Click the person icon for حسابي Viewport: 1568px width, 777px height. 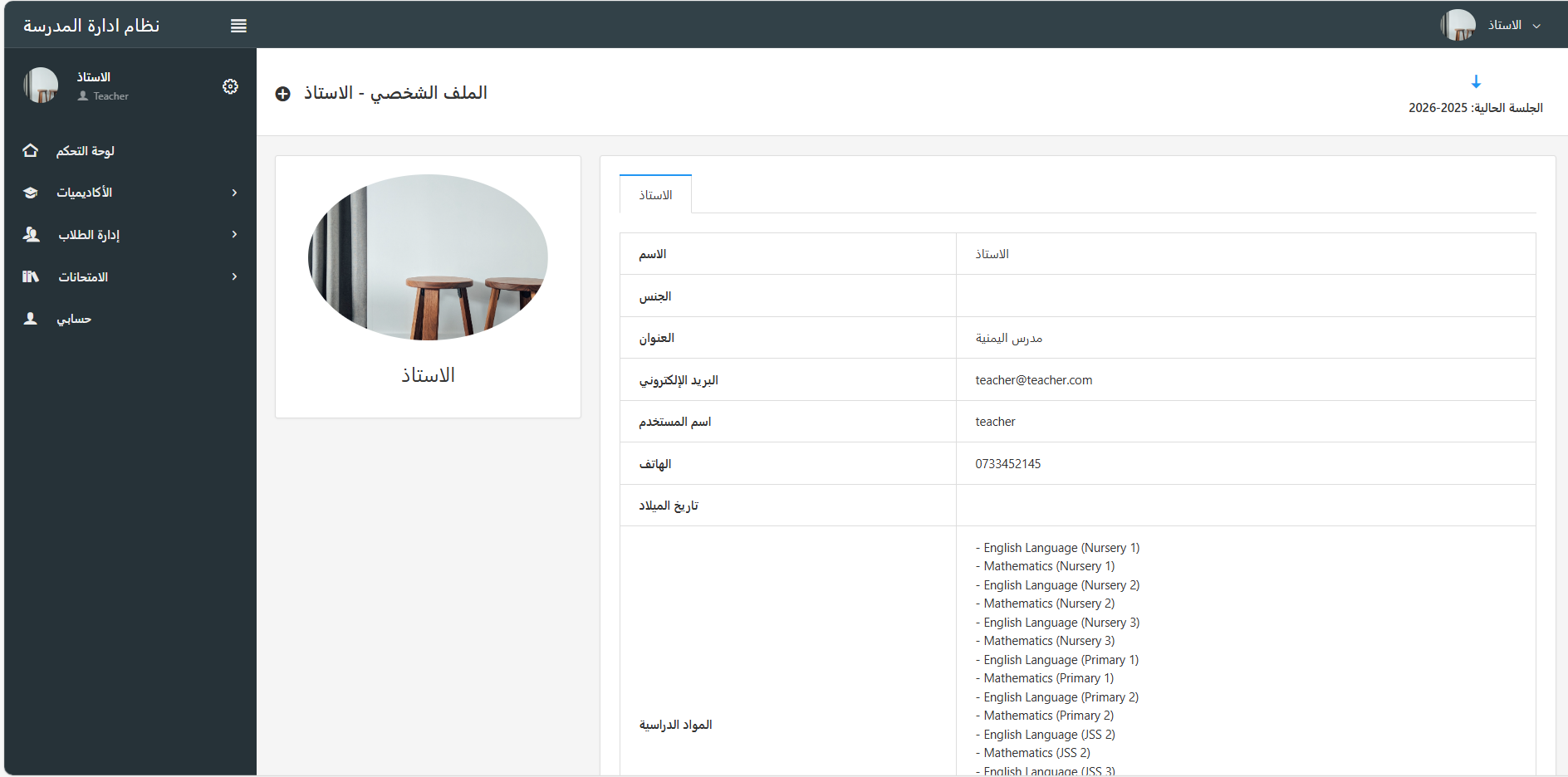(31, 319)
